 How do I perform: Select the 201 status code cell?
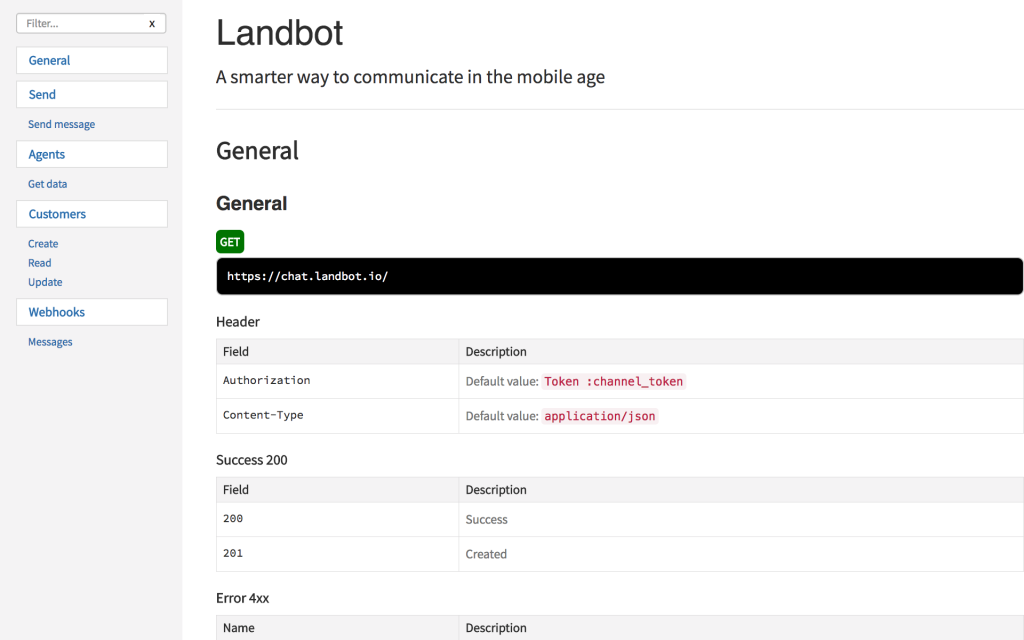pos(338,554)
